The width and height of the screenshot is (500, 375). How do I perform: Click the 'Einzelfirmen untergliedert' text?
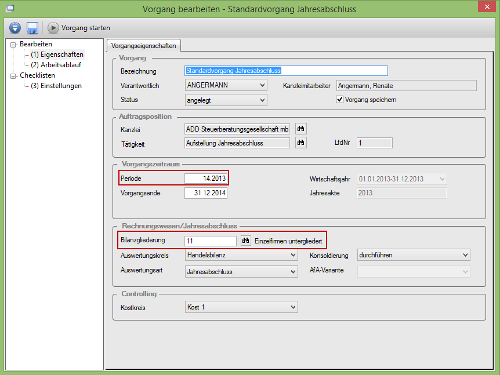click(288, 241)
